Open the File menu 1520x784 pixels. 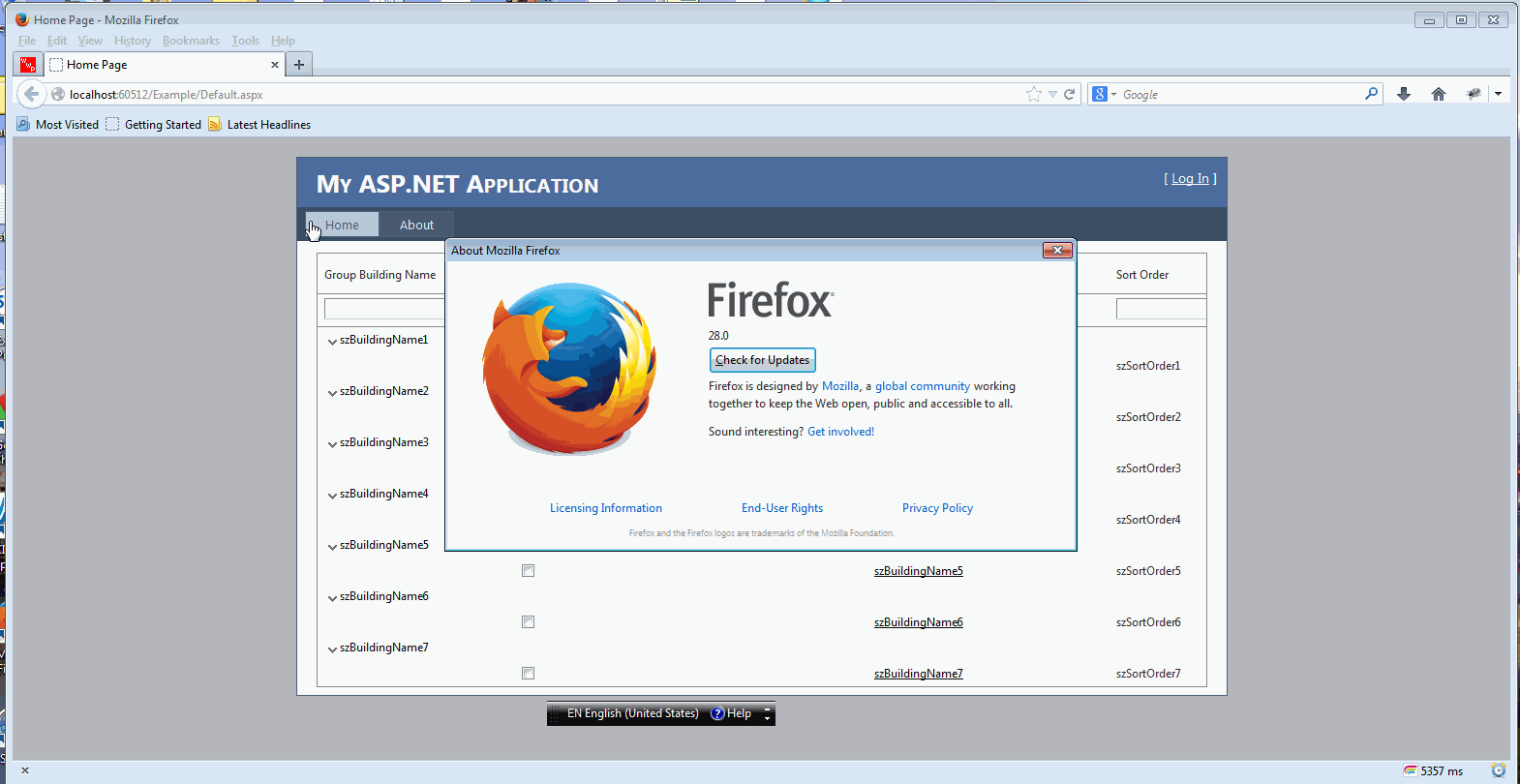click(27, 41)
